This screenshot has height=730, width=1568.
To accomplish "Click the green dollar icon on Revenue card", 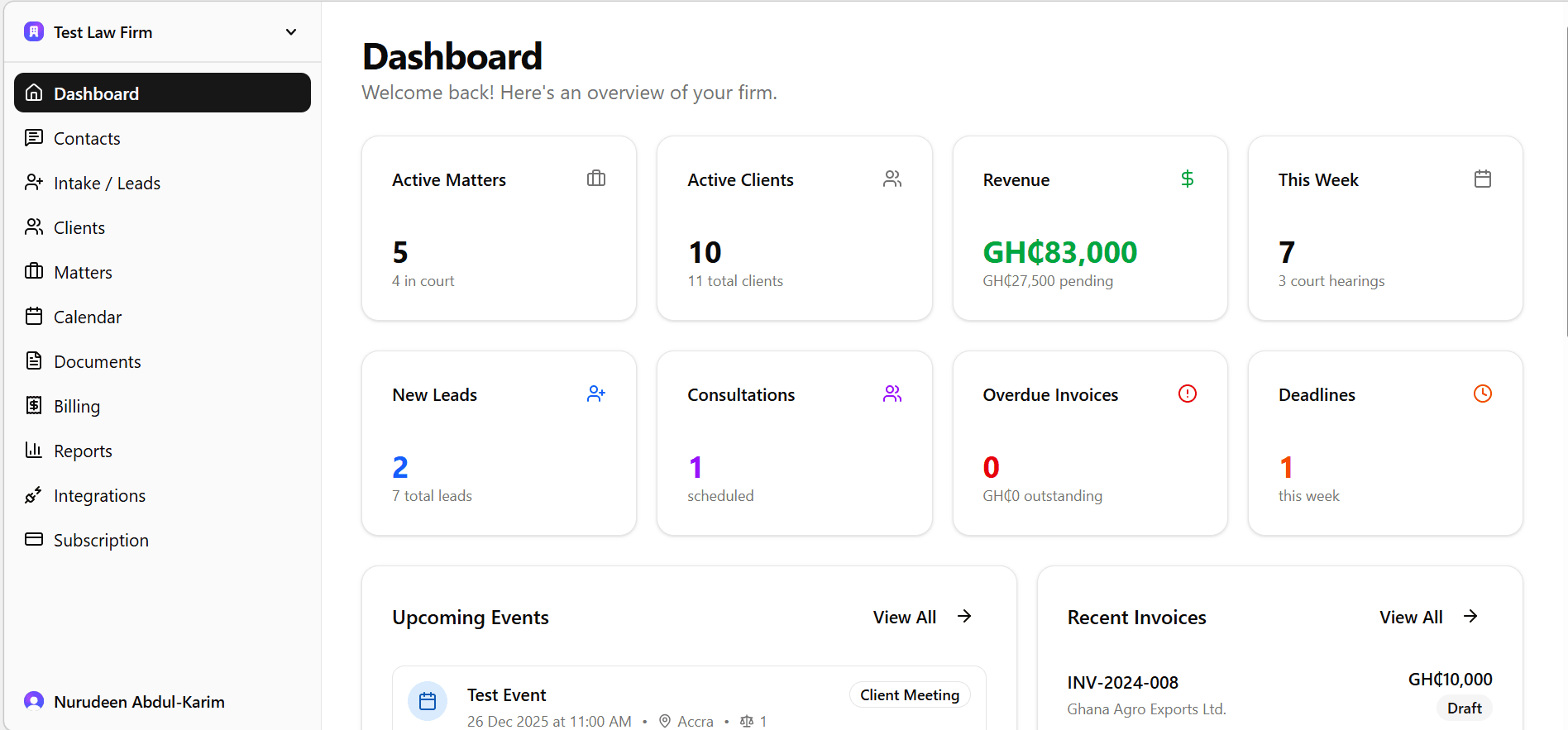I will 1188,179.
